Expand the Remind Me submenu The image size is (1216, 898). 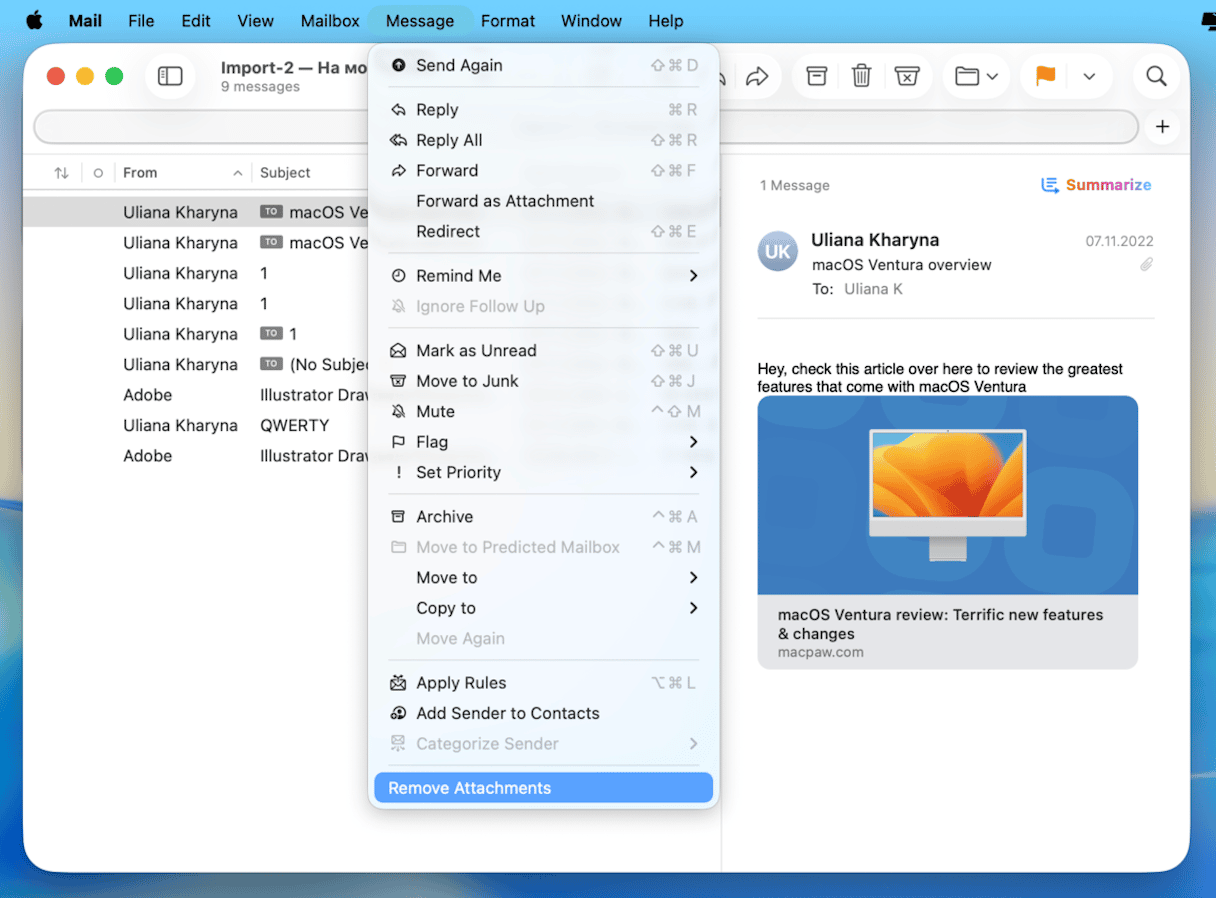point(544,276)
